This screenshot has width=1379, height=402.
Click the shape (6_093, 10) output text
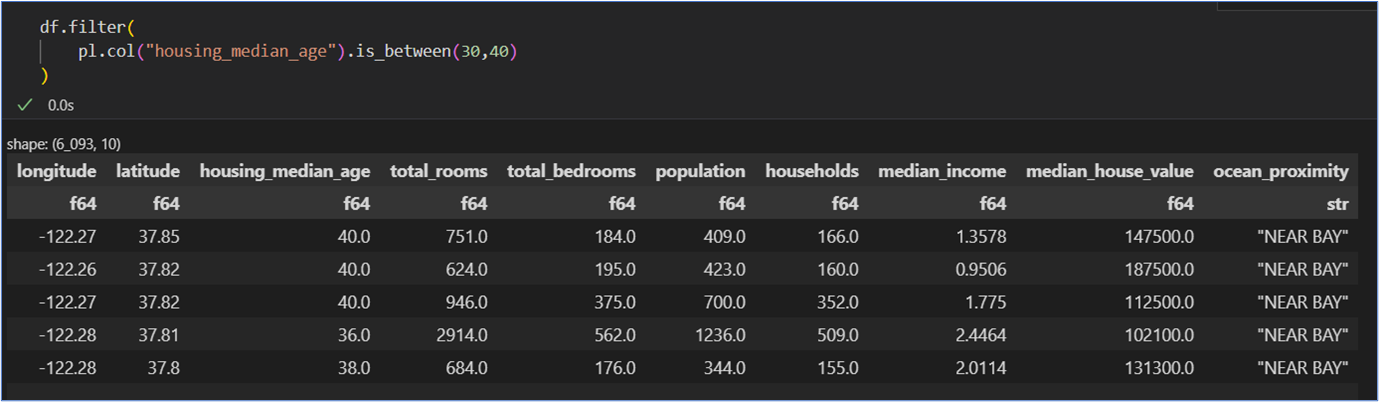click(64, 144)
